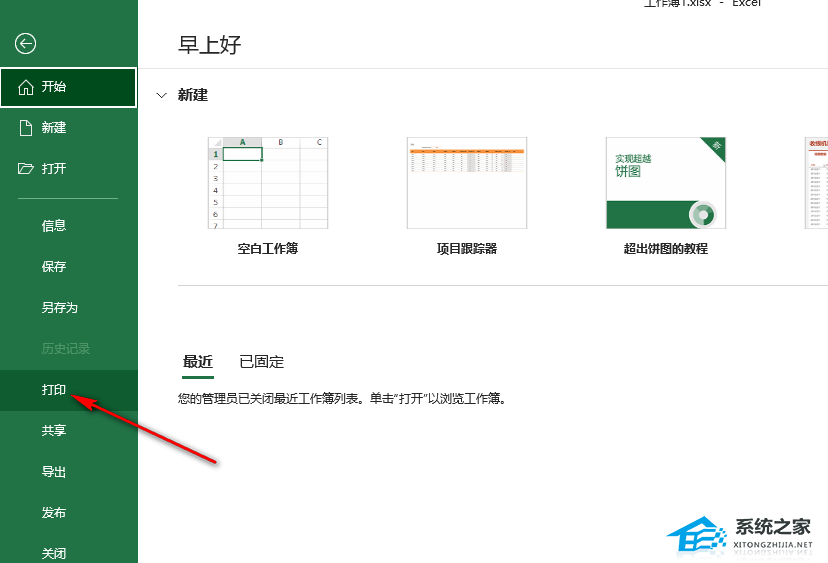
Task: Collapse the 新建 section chevron
Action: (162, 96)
